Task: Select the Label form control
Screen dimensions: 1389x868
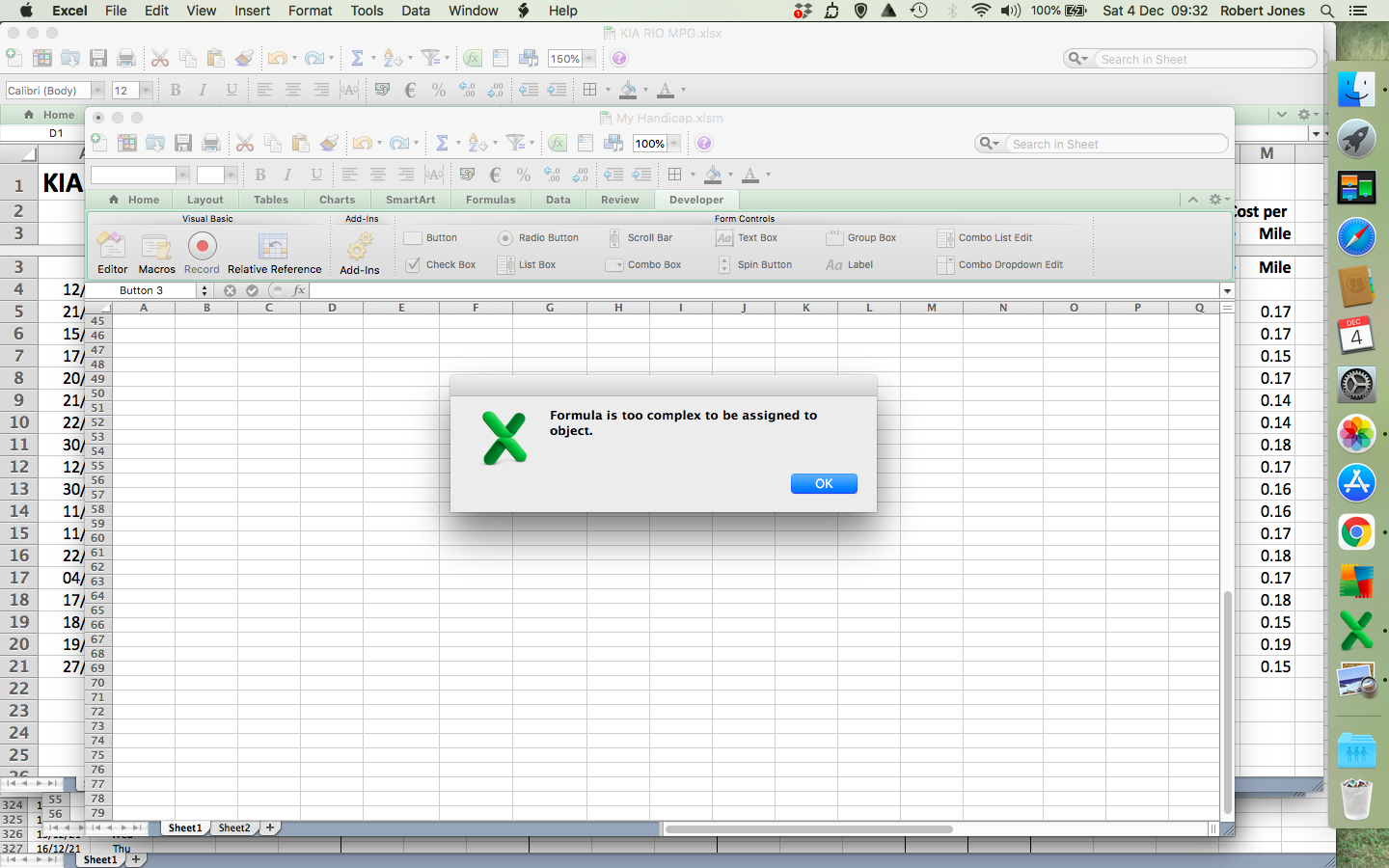Action: tap(850, 265)
